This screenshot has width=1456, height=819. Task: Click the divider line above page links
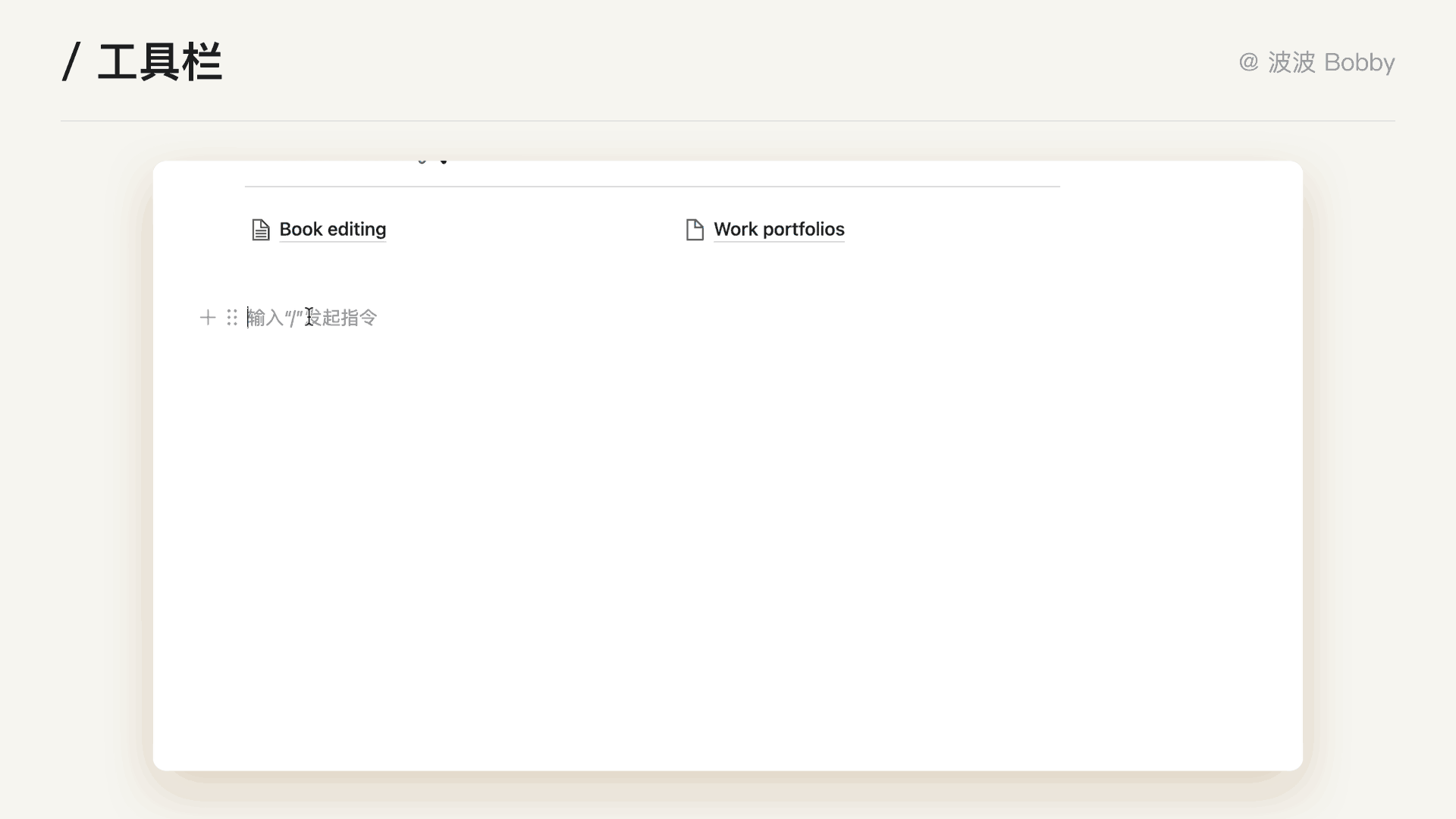[x=652, y=187]
